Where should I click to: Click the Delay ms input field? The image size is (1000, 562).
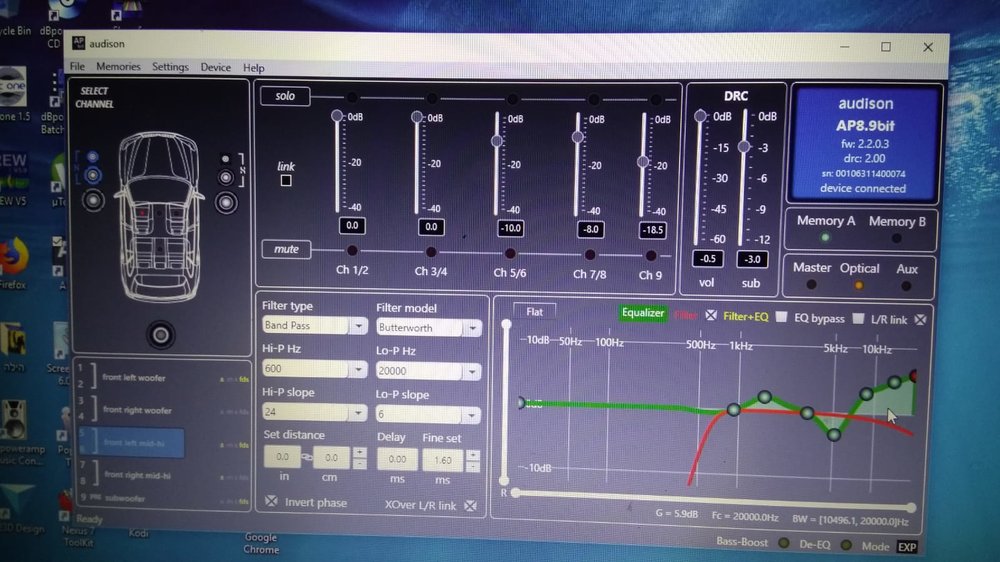pos(397,459)
